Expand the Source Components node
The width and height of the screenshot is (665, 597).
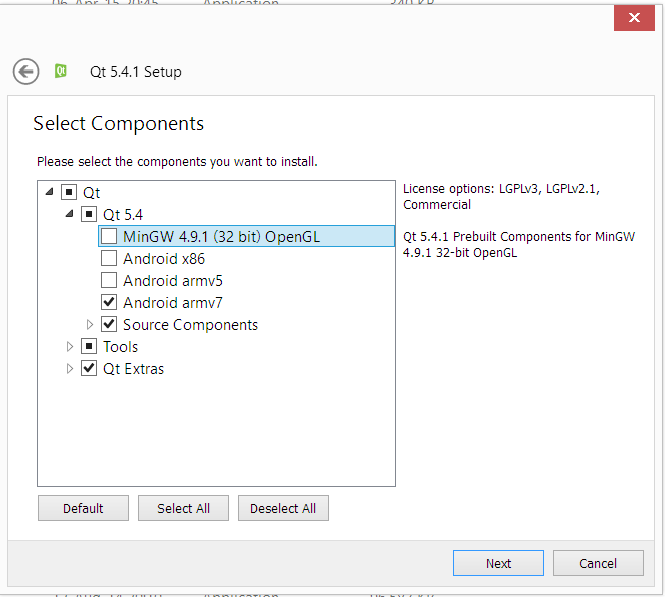89,325
